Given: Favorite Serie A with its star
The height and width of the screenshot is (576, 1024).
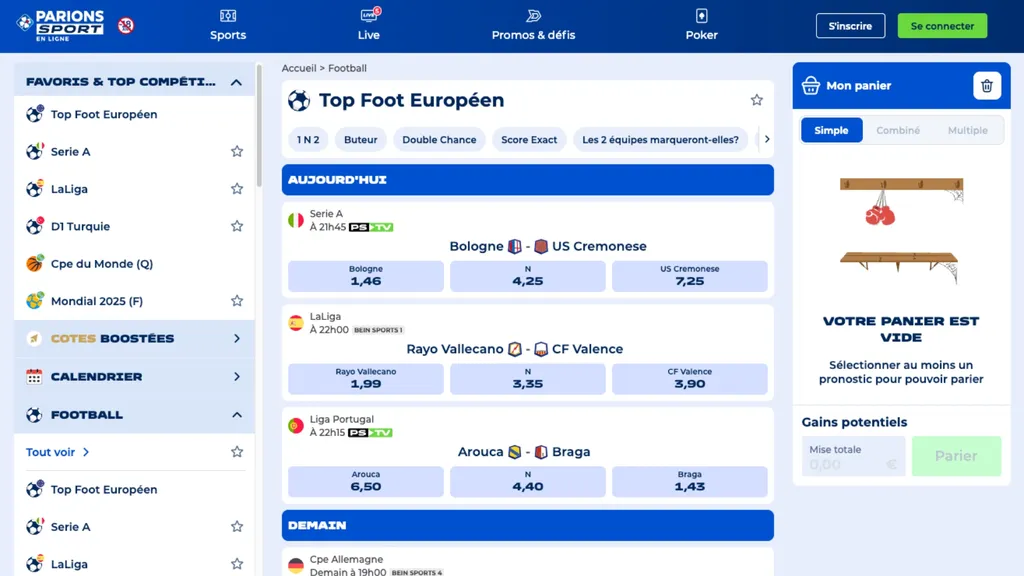Looking at the screenshot, I should (237, 151).
